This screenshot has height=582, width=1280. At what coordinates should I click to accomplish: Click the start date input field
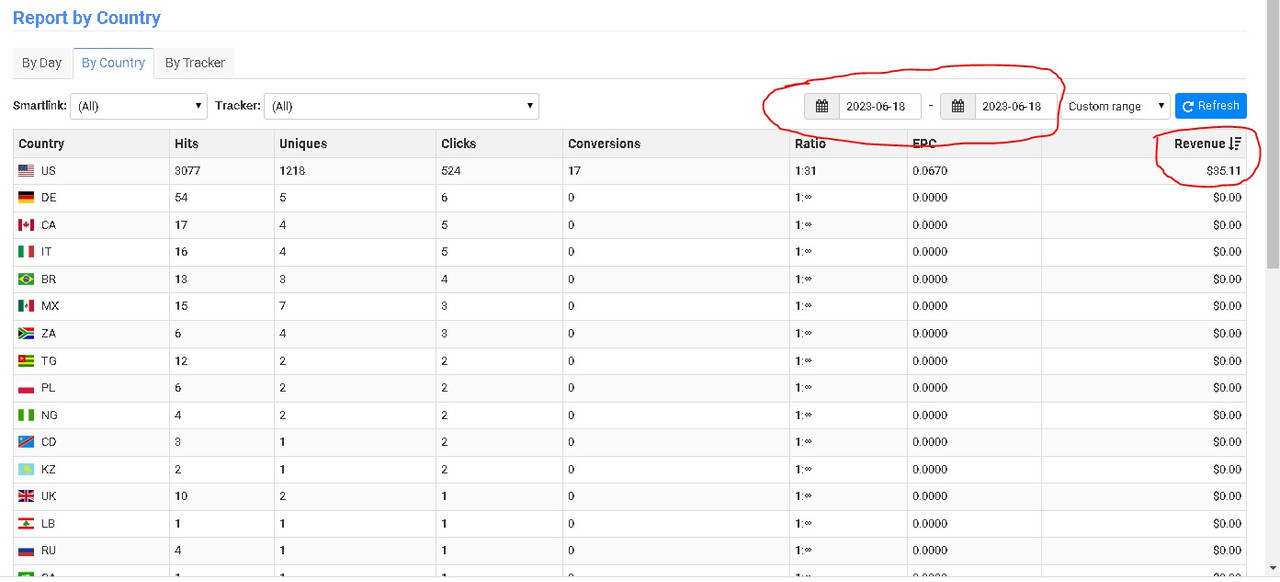pyautogui.click(x=880, y=106)
